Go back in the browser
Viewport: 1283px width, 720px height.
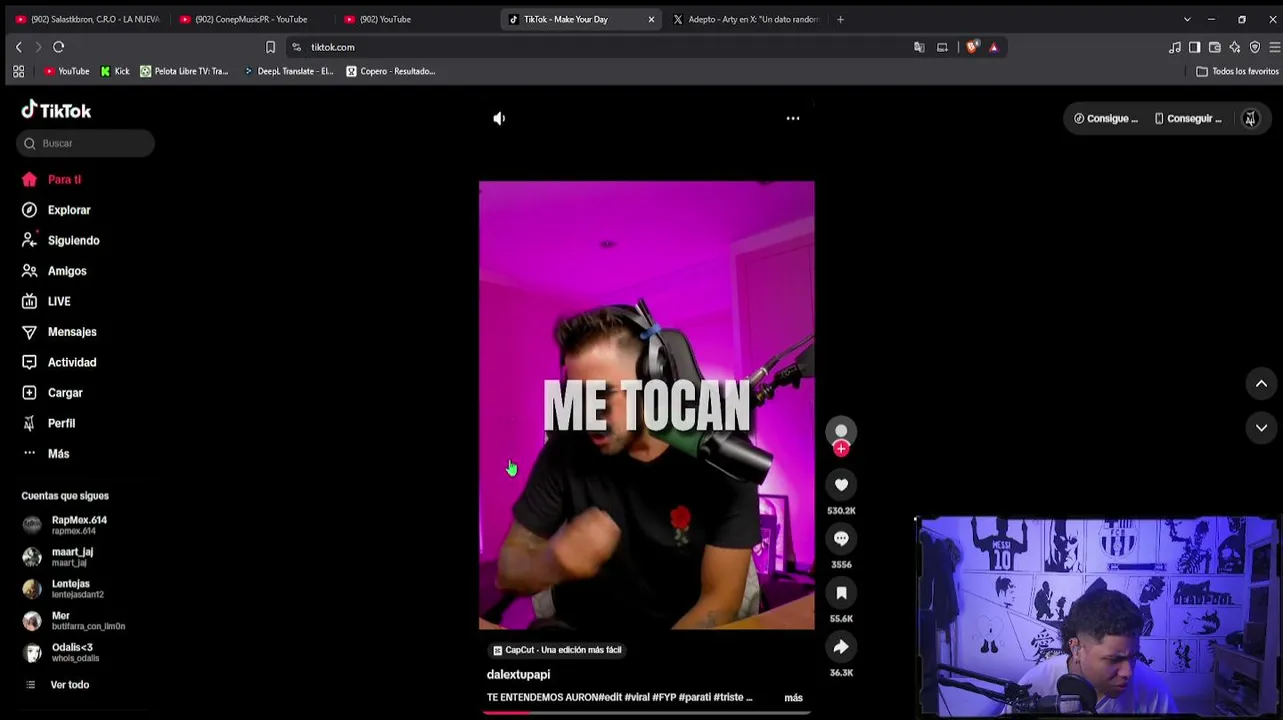(18, 47)
